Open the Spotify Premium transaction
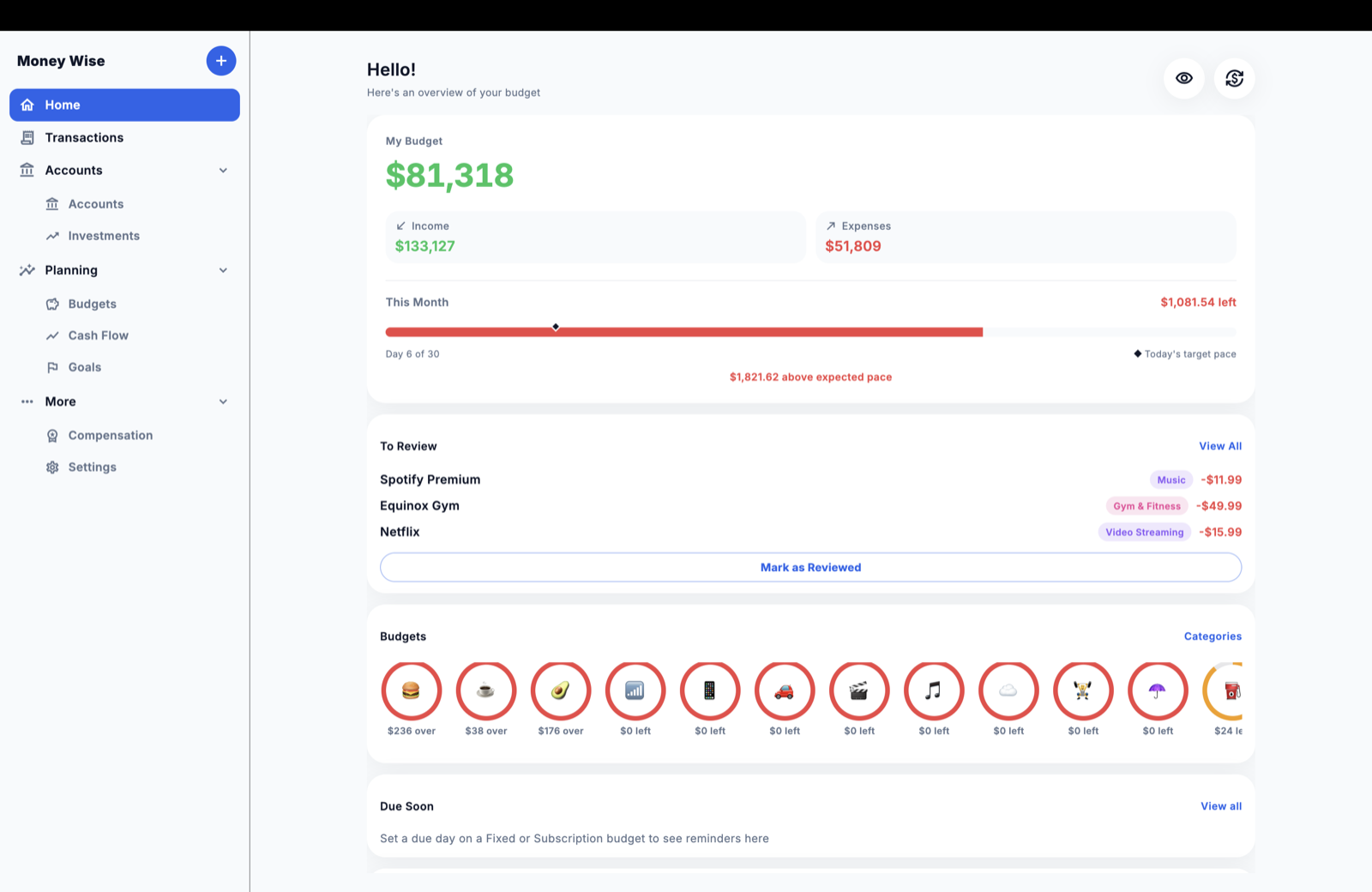This screenshot has height=892, width=1372. 810,479
